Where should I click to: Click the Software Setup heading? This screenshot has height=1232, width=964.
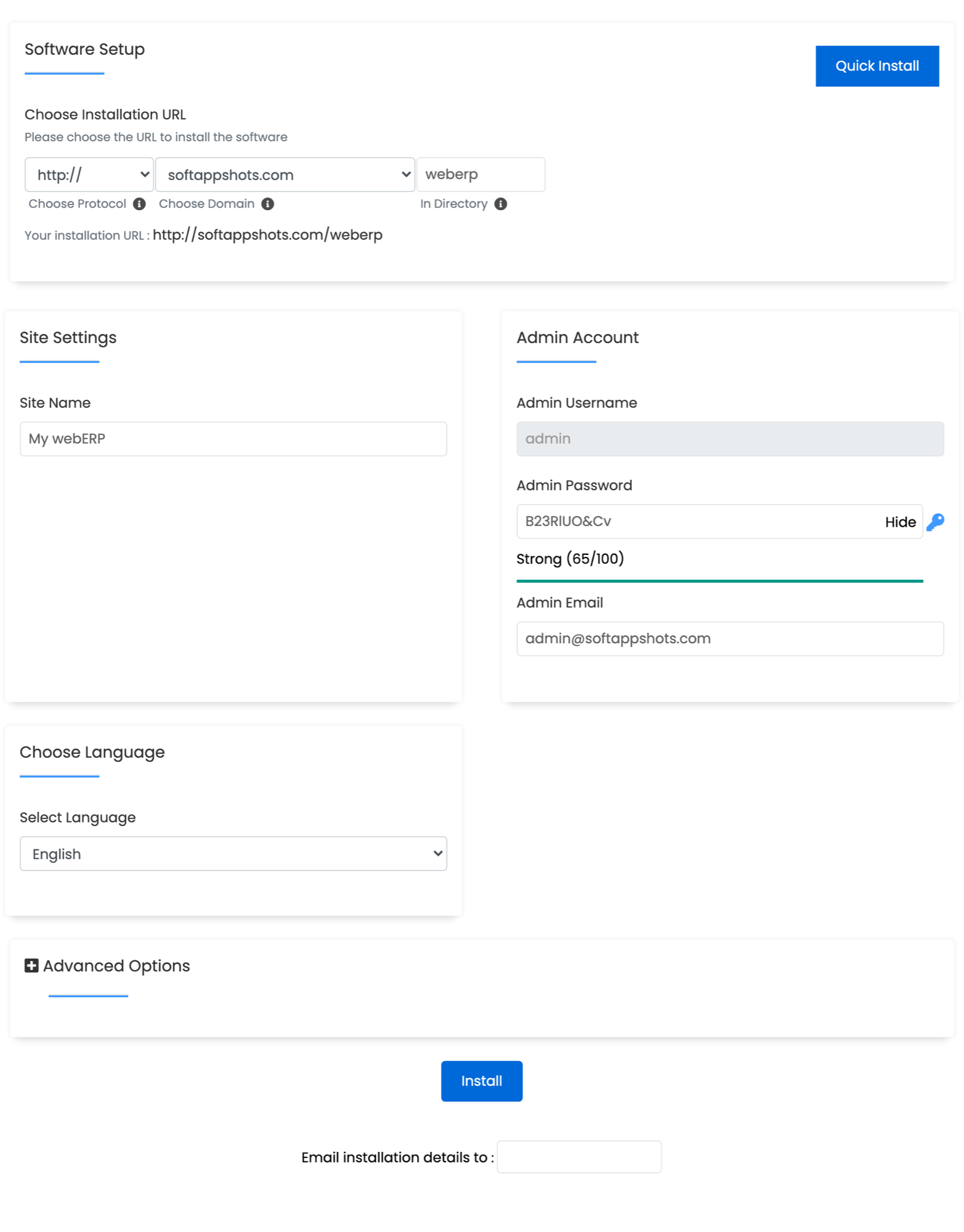(84, 49)
